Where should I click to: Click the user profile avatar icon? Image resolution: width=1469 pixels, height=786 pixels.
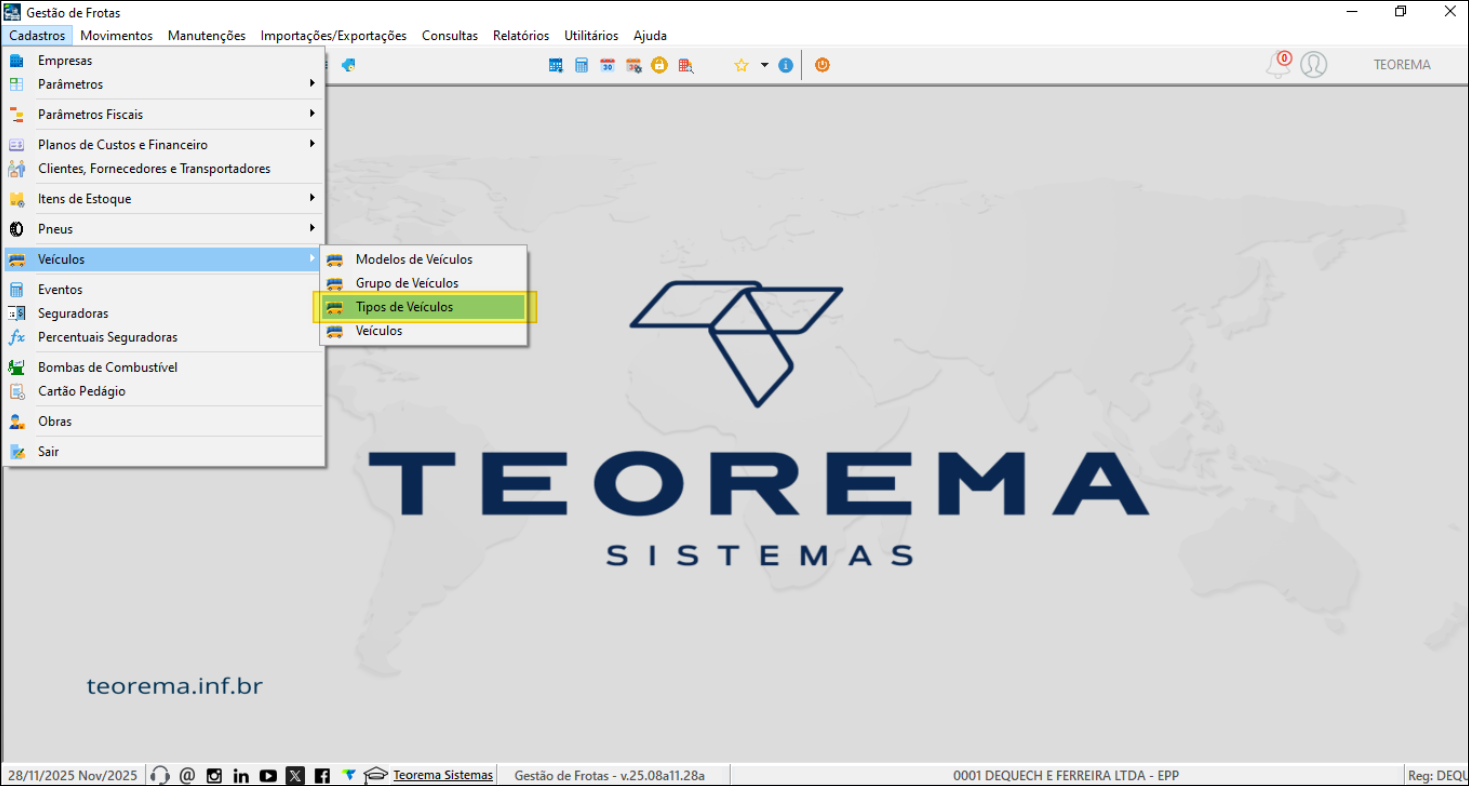pos(1313,65)
